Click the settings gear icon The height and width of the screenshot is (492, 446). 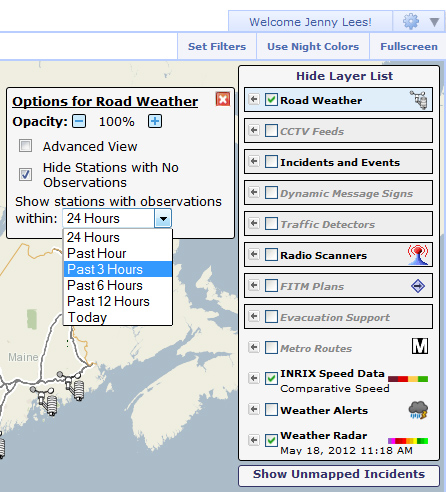(x=411, y=22)
